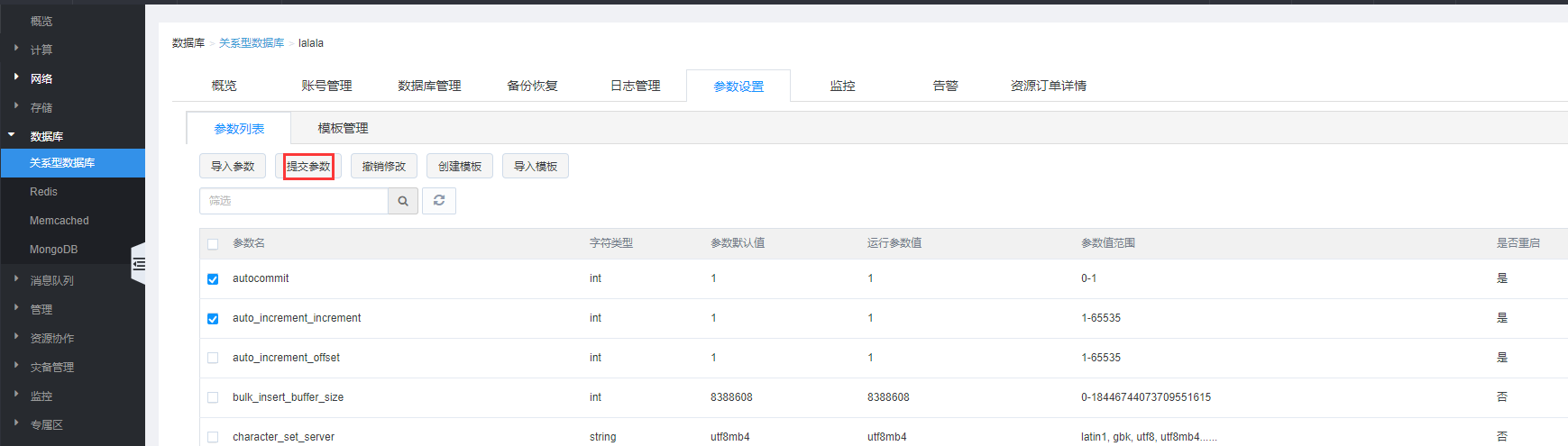Click the 创建模板 button
The image size is (1568, 446).
tap(460, 167)
